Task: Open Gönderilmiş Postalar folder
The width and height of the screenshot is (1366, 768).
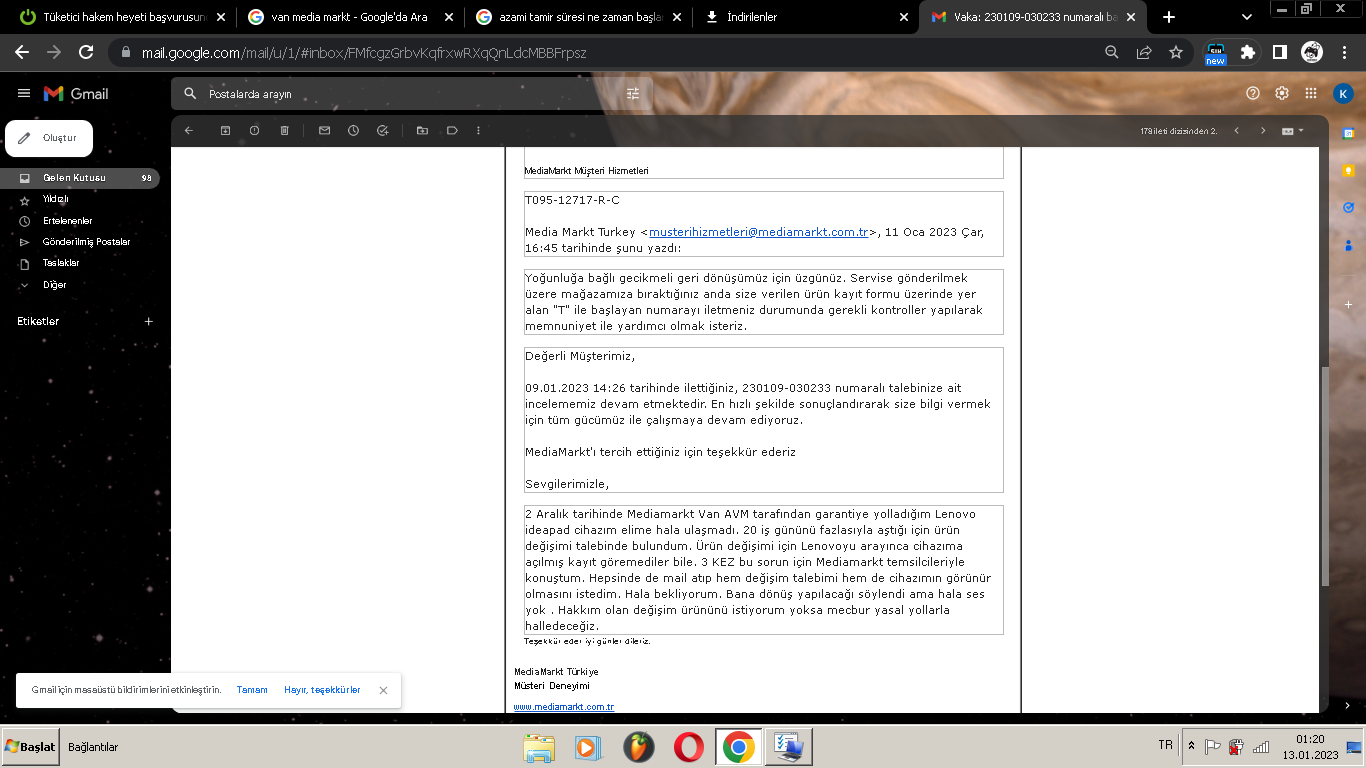Action: pyautogui.click(x=80, y=242)
